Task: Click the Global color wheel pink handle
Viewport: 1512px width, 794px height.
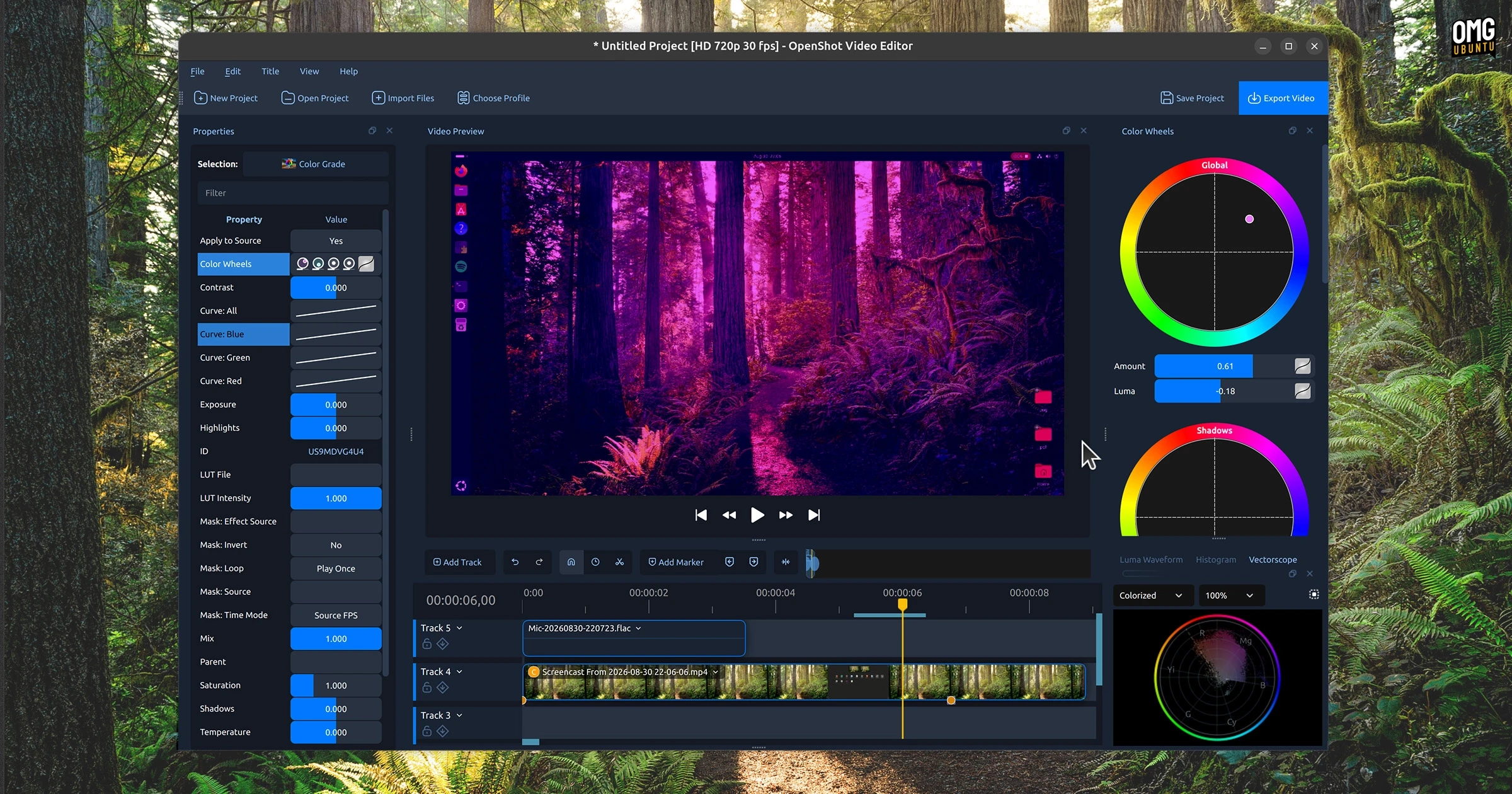Action: tap(1249, 219)
